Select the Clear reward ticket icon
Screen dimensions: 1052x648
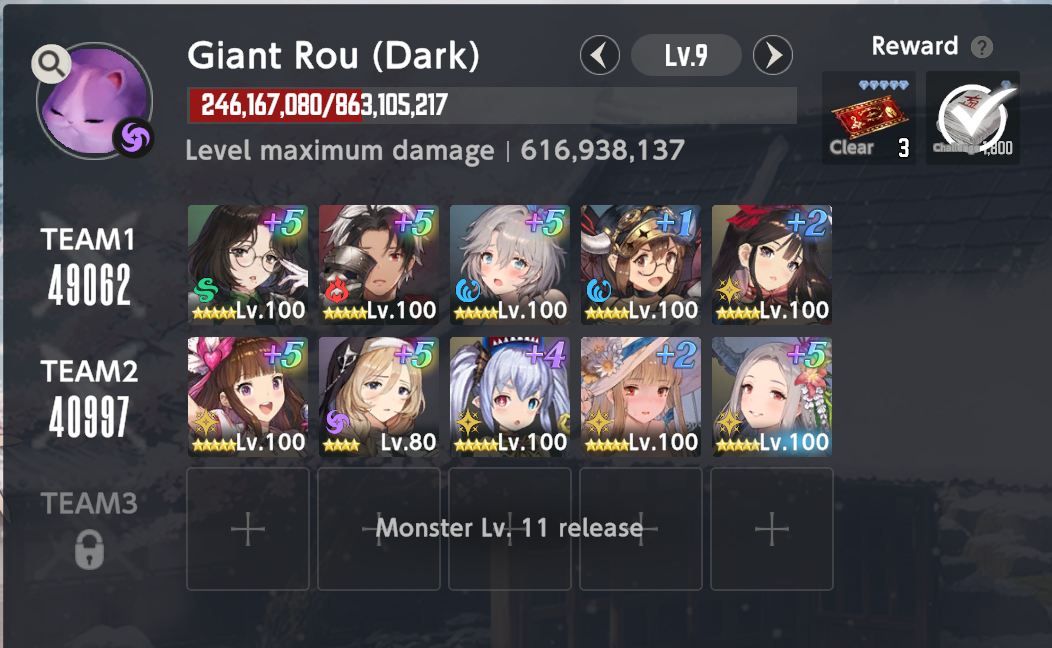click(x=869, y=118)
